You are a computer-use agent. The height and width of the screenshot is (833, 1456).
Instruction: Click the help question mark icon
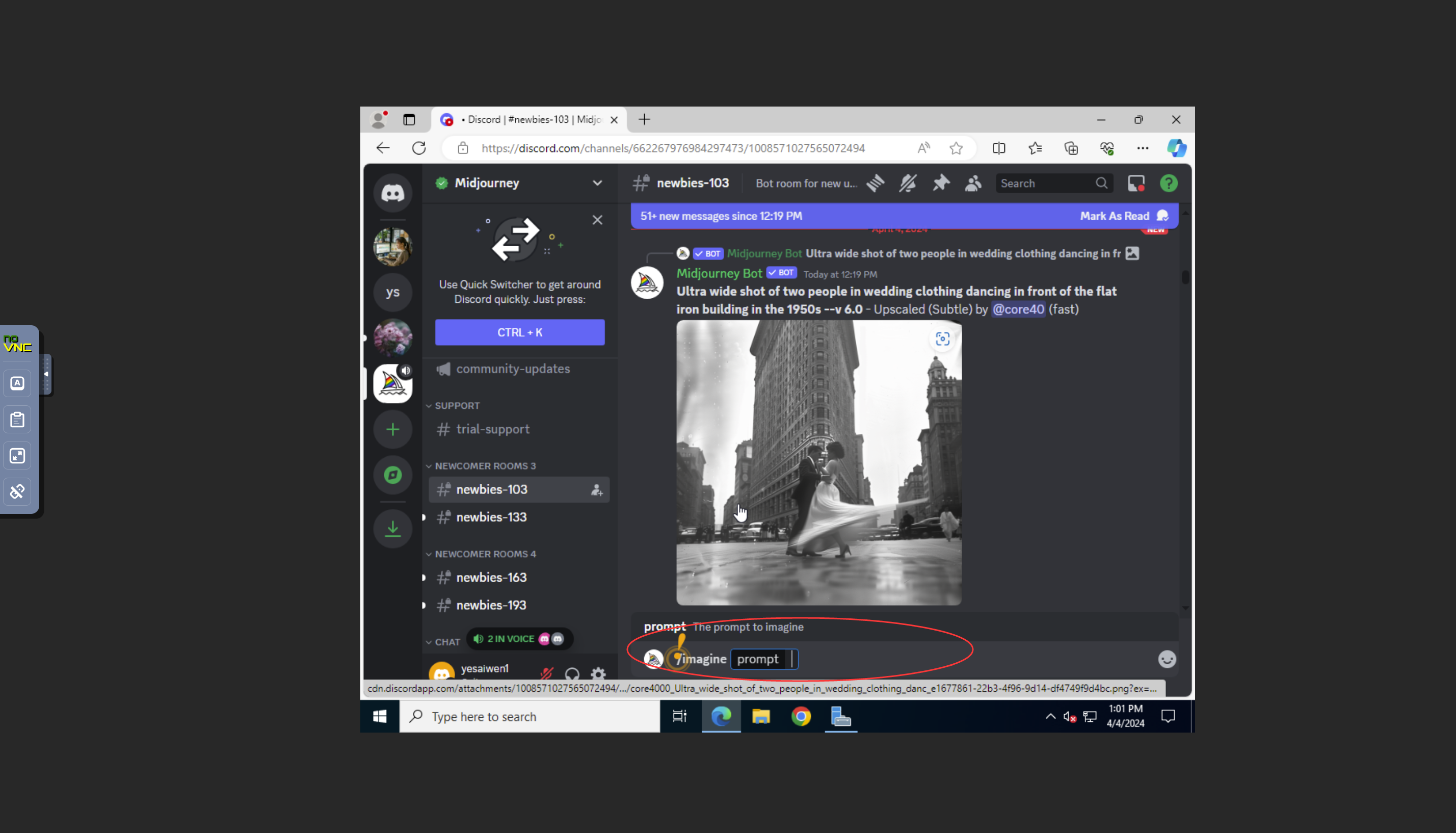1168,183
